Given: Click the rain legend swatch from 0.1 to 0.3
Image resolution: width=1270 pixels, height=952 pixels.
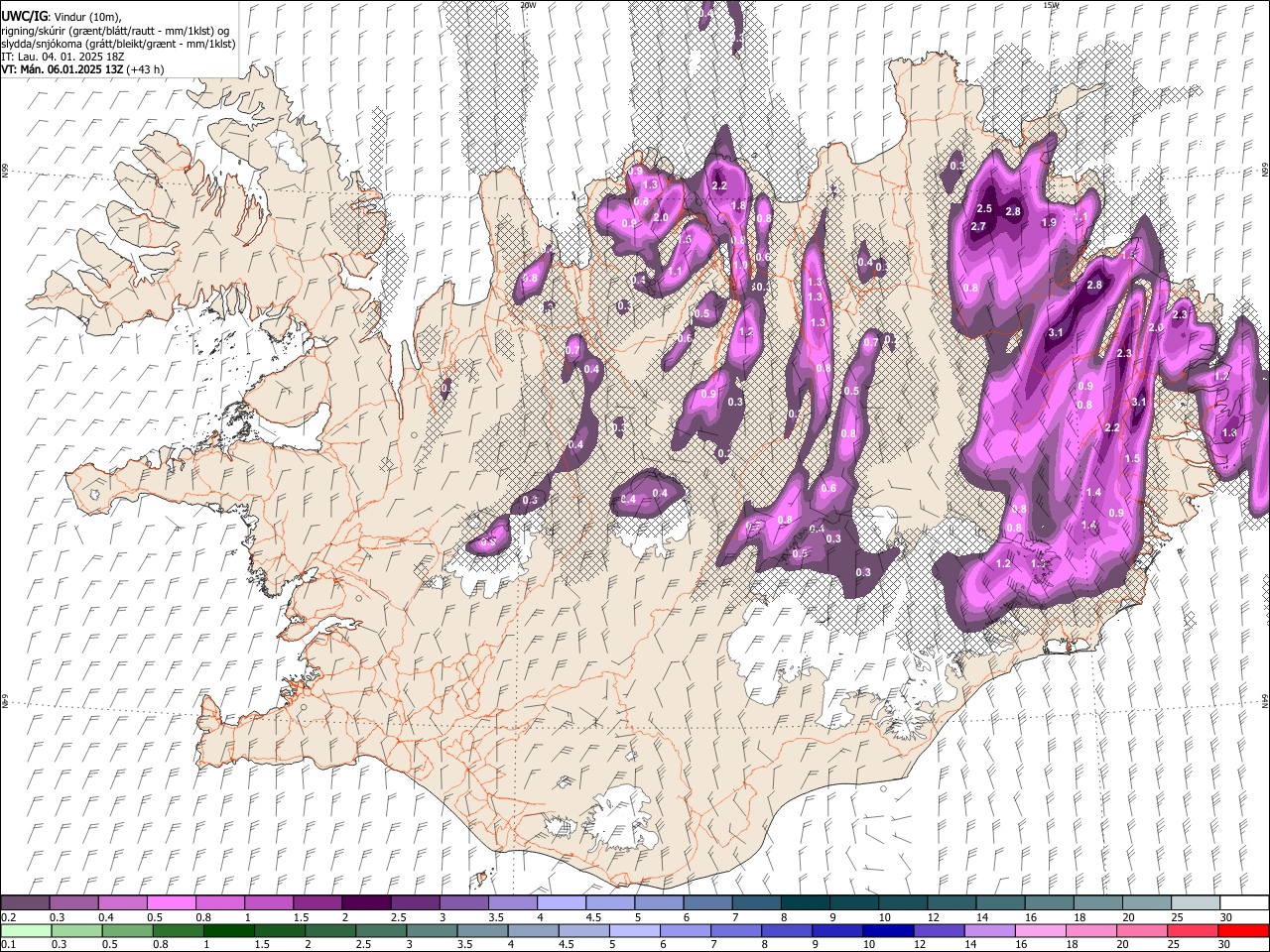Looking at the screenshot, I should [26, 930].
